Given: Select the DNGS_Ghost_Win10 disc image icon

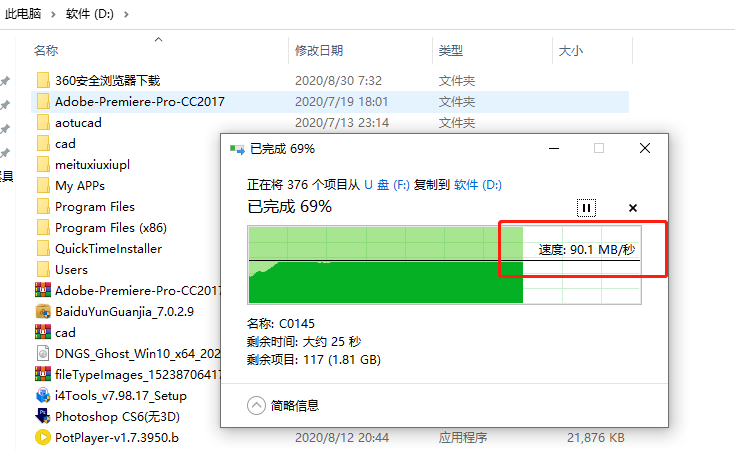Looking at the screenshot, I should point(43,353).
